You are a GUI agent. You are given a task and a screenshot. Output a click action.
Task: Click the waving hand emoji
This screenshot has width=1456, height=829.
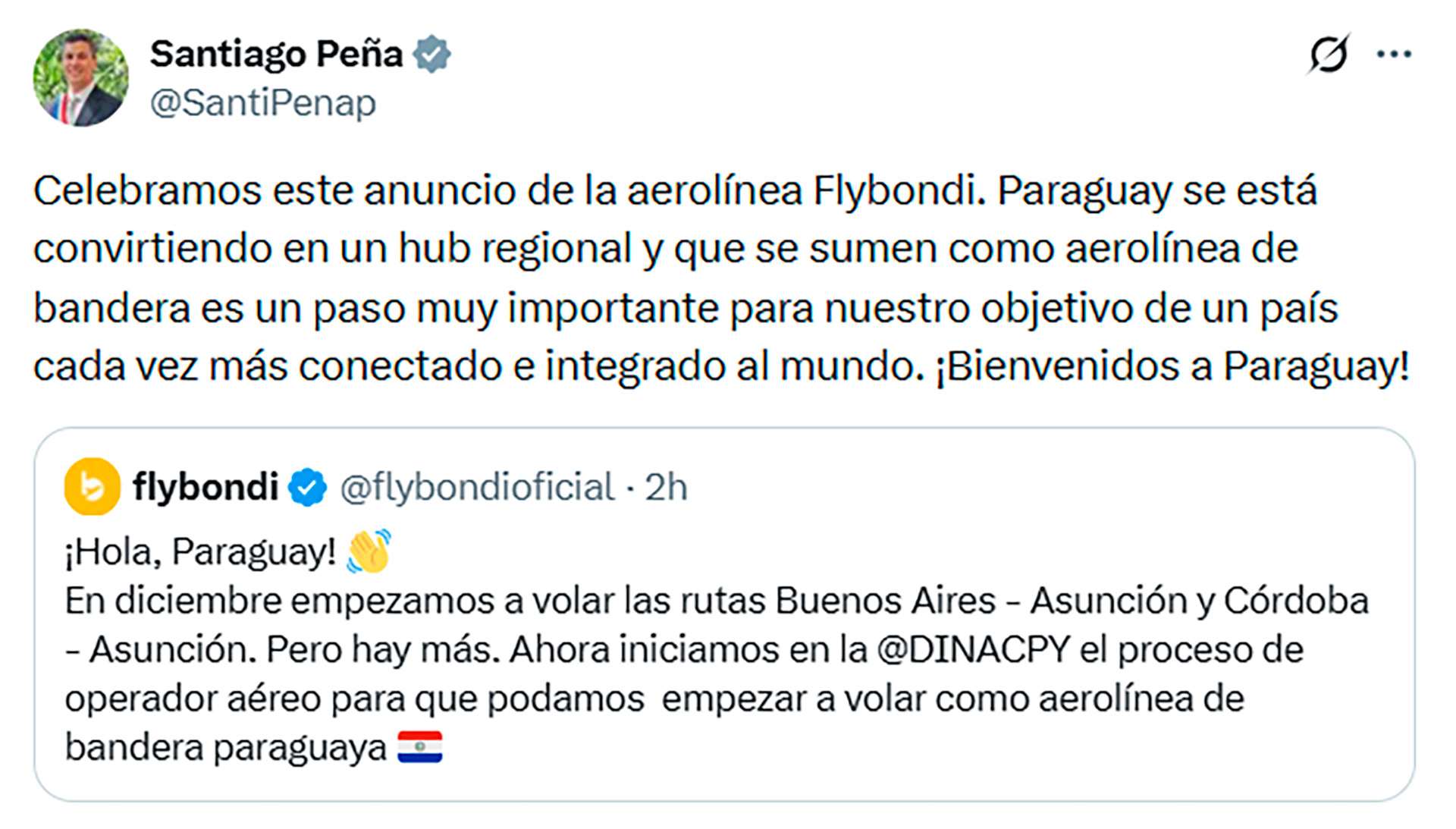(369, 551)
